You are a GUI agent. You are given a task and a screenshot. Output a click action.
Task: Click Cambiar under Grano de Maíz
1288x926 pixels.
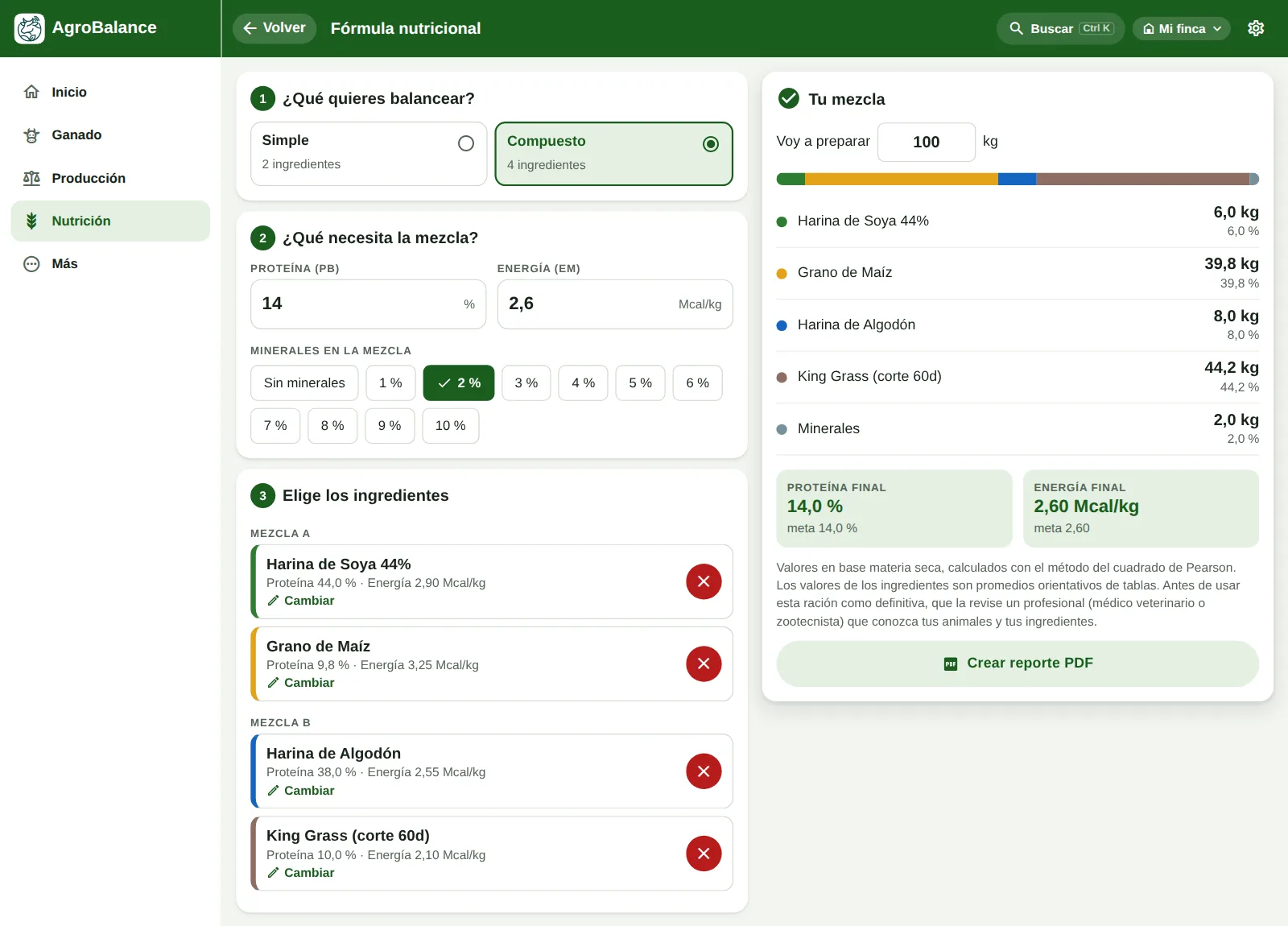click(x=300, y=683)
